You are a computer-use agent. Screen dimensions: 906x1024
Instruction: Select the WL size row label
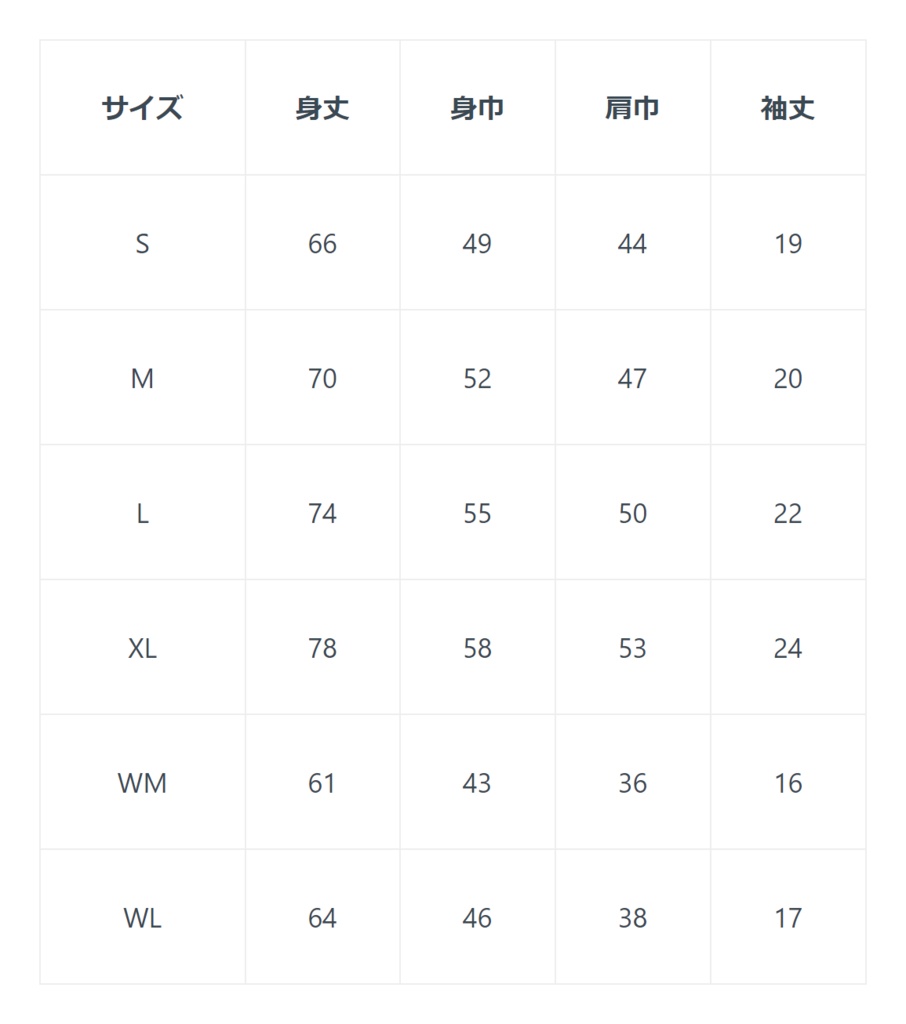pos(142,918)
